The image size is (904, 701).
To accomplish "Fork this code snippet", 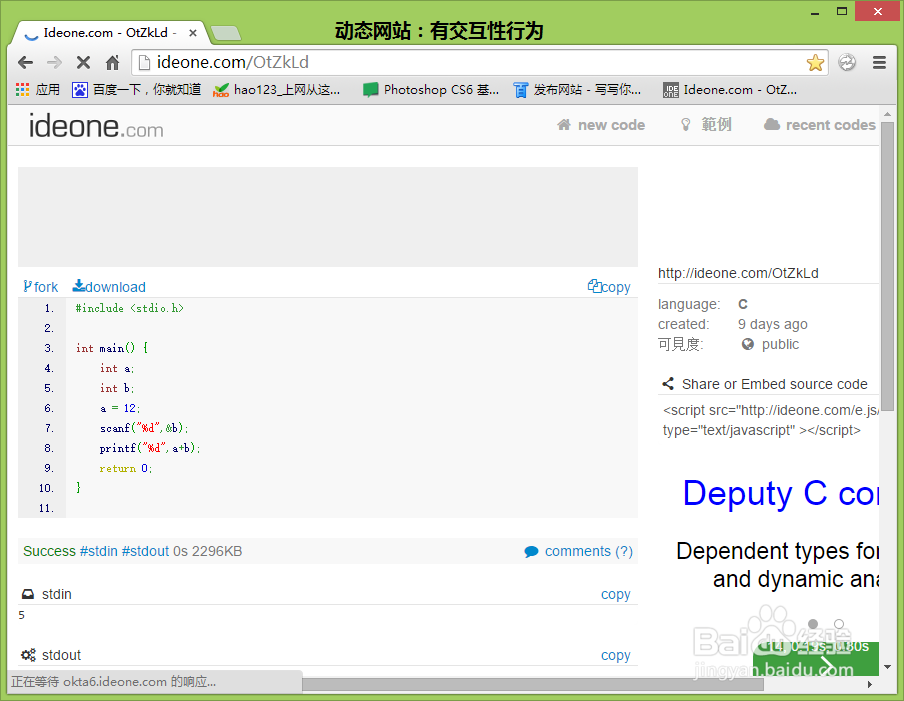I will point(40,287).
